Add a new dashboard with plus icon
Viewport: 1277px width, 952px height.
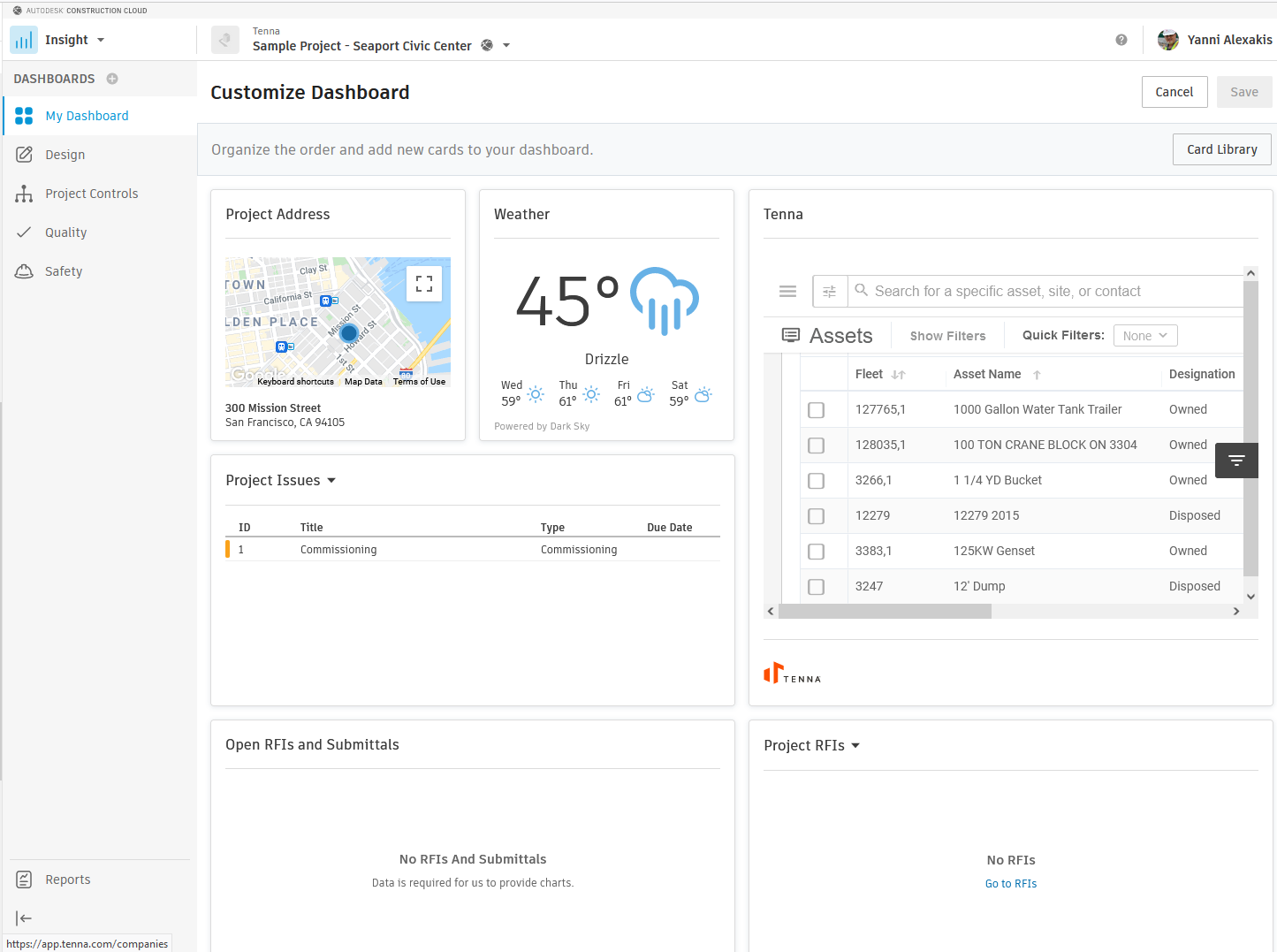112,79
